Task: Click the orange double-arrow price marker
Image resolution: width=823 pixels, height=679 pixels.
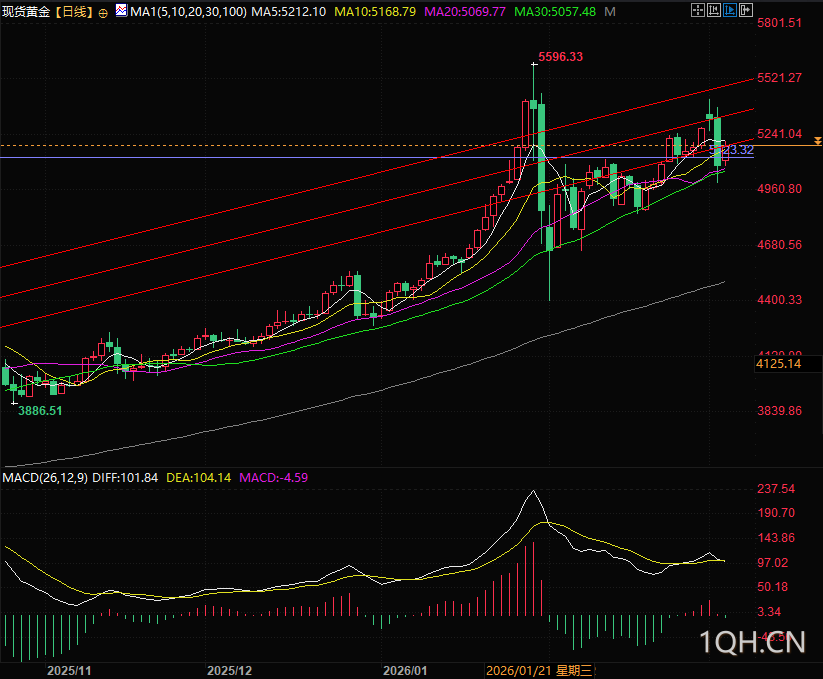Action: point(817,145)
